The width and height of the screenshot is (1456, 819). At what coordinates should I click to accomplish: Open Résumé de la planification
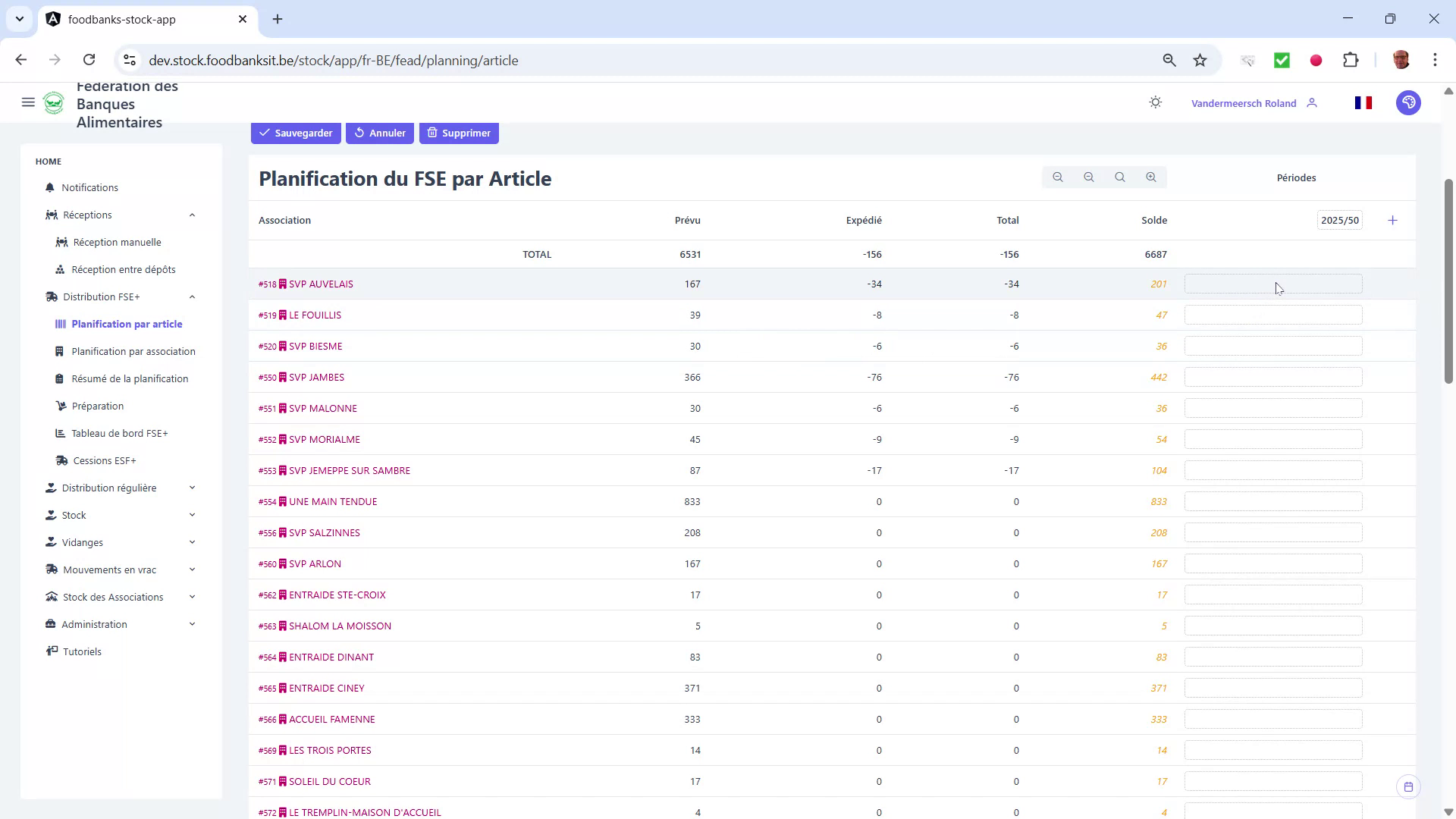pyautogui.click(x=130, y=378)
